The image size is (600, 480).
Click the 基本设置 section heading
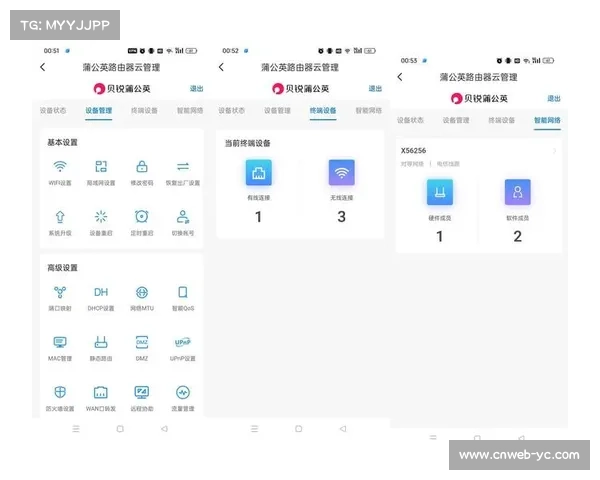click(62, 142)
